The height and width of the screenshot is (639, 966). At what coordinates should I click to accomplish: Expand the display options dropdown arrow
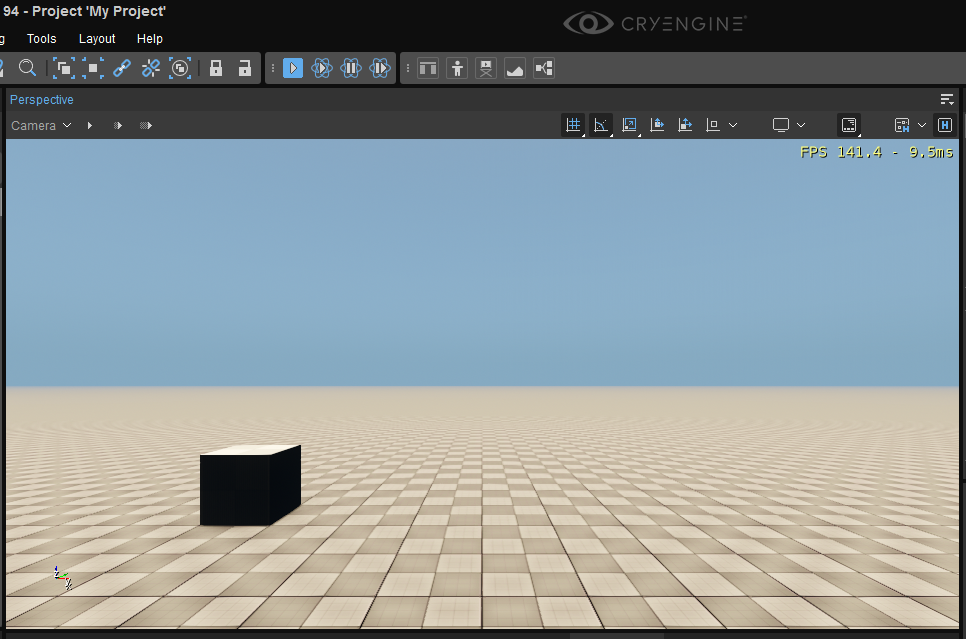(x=801, y=125)
